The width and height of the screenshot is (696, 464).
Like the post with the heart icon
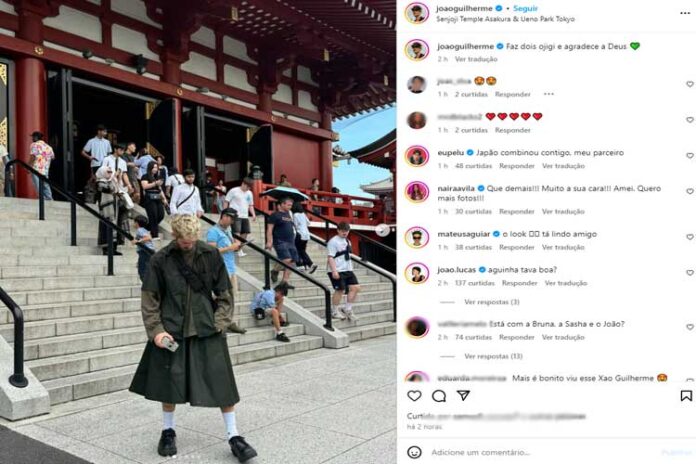click(x=414, y=396)
